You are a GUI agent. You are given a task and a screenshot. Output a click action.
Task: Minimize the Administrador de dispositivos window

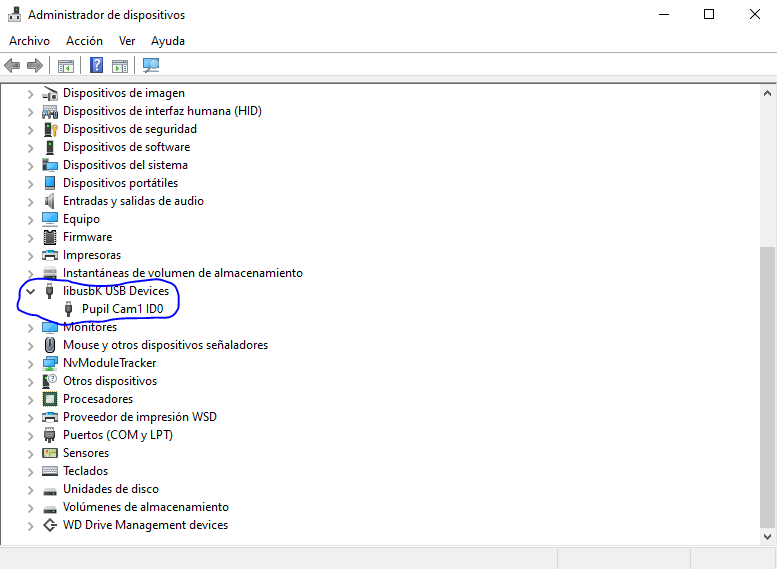pos(664,14)
